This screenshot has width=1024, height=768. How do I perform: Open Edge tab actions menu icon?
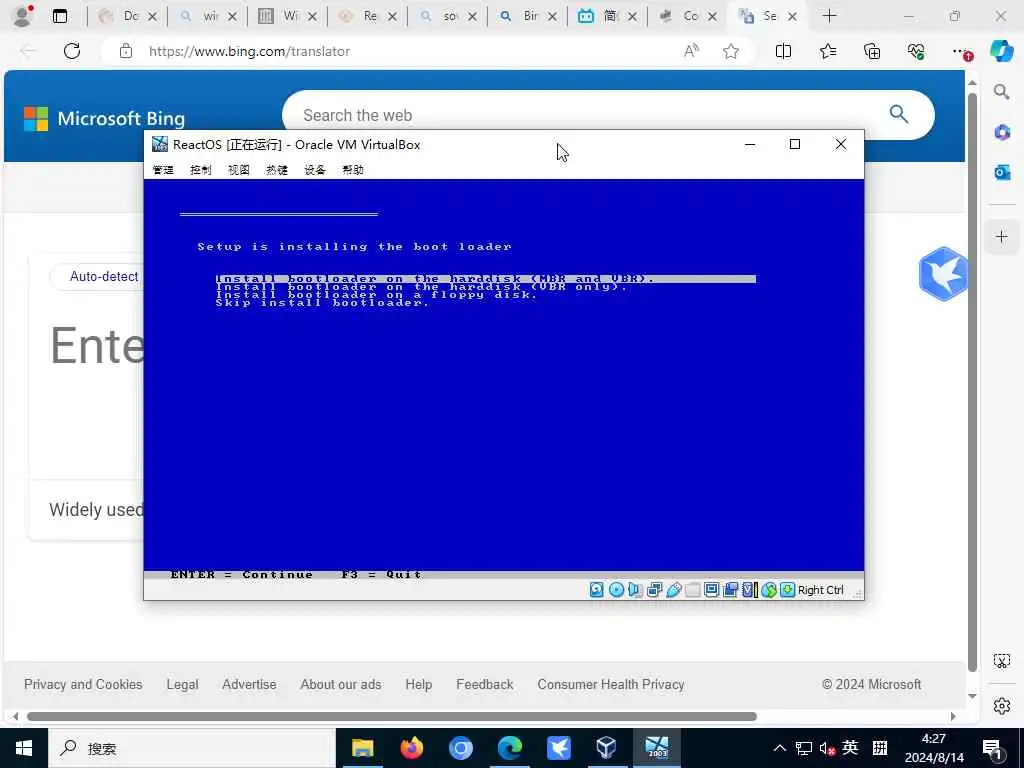point(60,16)
